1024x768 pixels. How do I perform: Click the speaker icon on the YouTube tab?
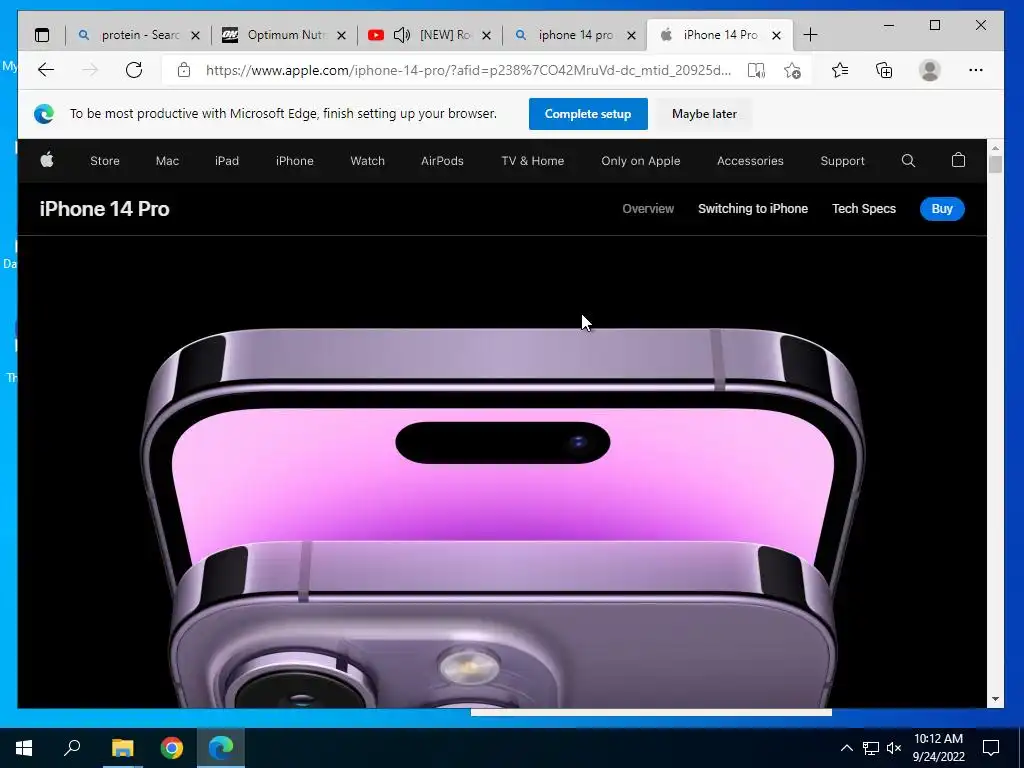402,35
